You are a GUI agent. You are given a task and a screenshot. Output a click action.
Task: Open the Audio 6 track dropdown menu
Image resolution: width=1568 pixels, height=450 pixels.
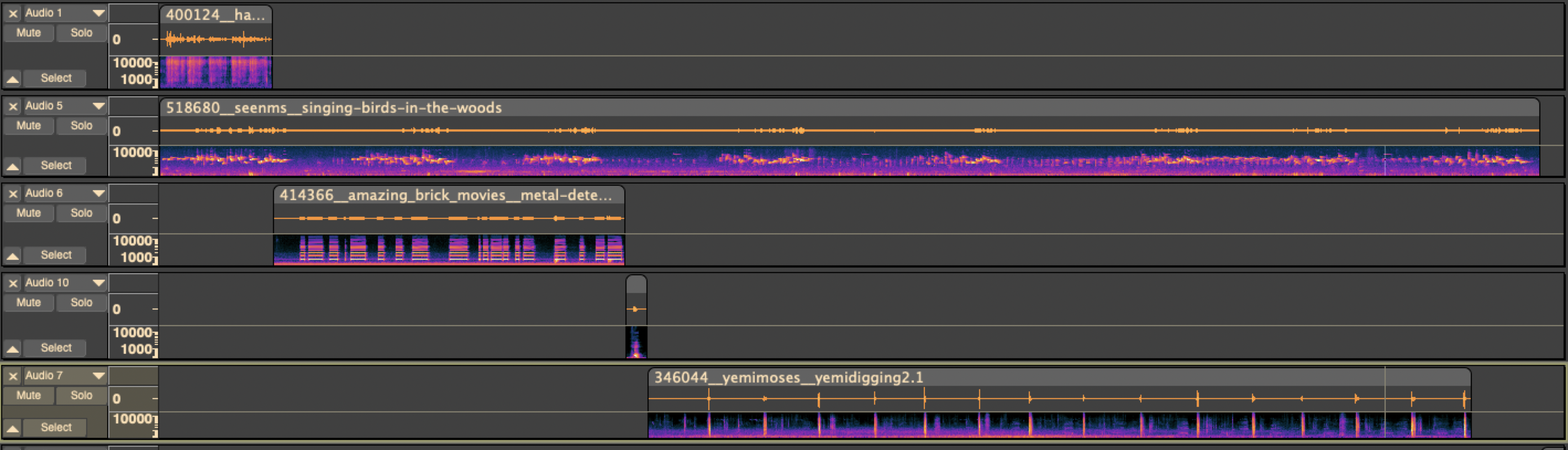click(x=65, y=193)
